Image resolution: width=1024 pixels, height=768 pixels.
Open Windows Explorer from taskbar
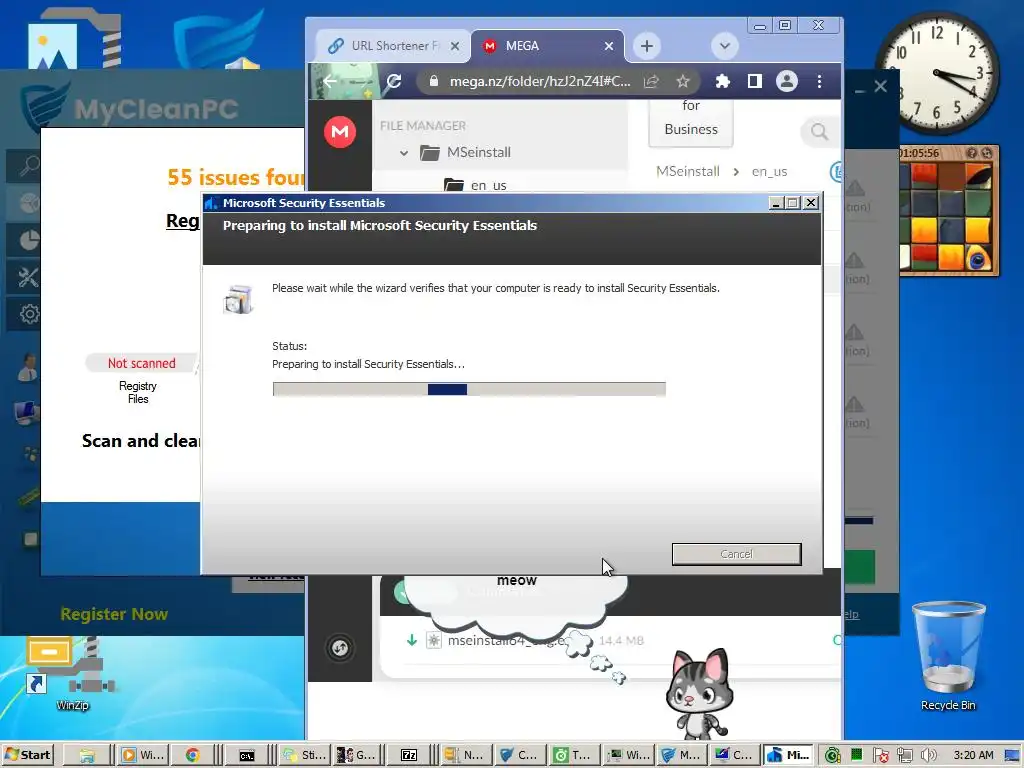pyautogui.click(x=86, y=755)
